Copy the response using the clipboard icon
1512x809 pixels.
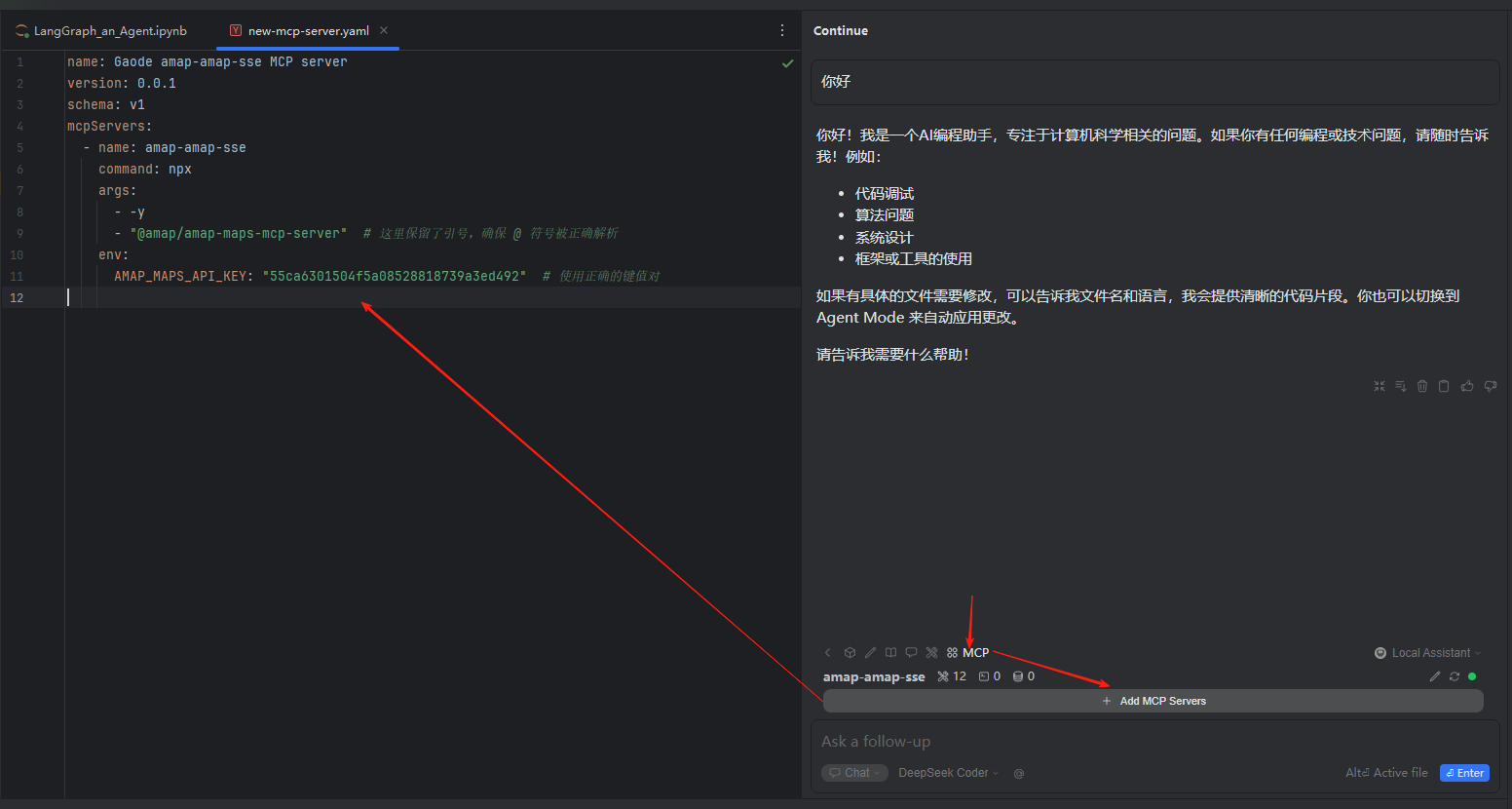click(x=1444, y=386)
